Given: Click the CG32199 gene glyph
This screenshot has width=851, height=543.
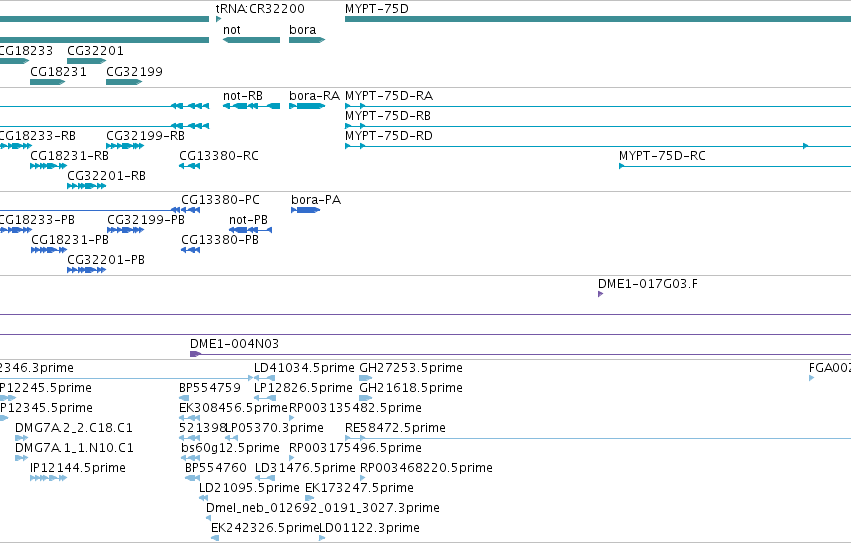Looking at the screenshot, I should pos(124,82).
